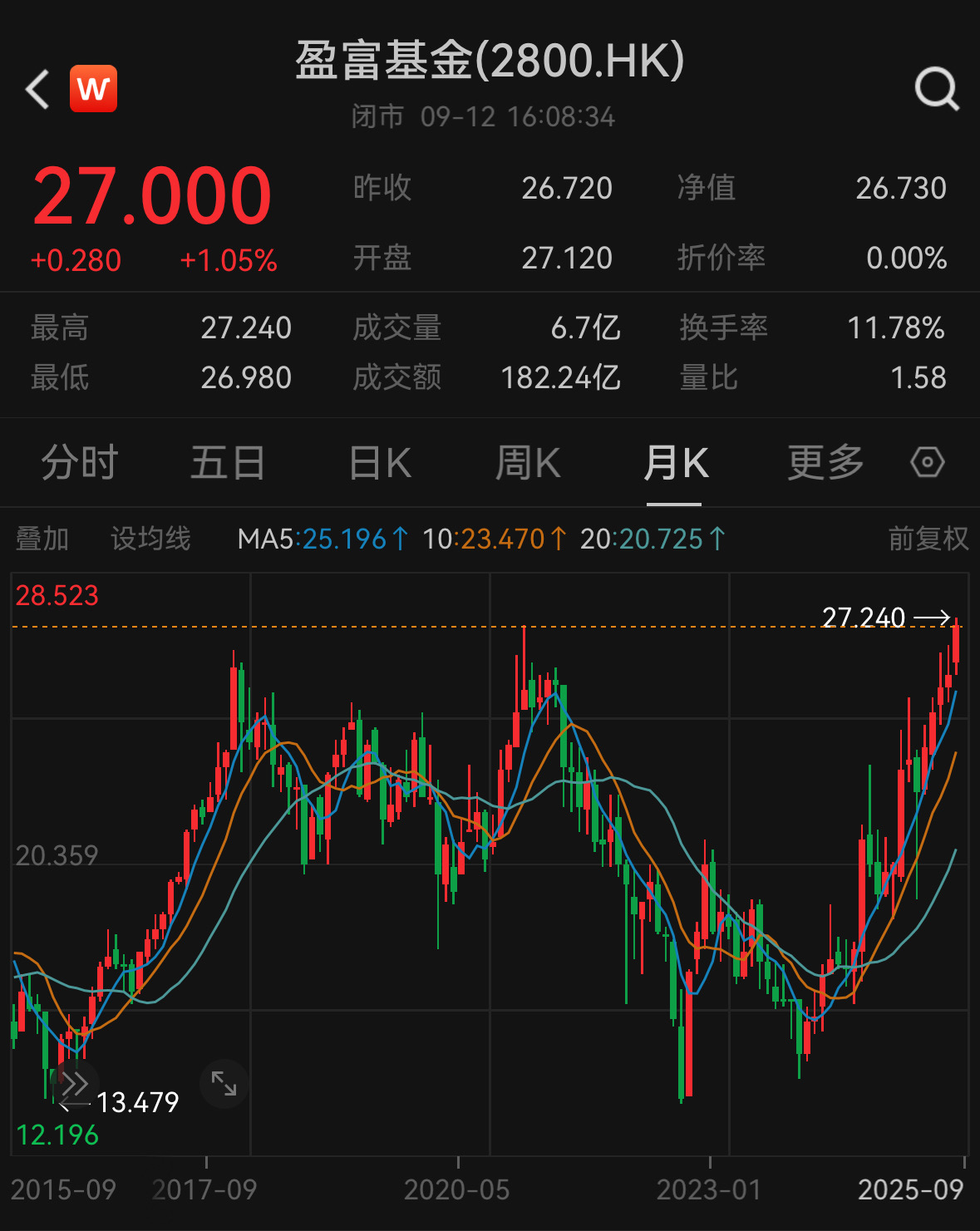Tap the current price 27.000
The height and width of the screenshot is (1231, 980).
[152, 196]
